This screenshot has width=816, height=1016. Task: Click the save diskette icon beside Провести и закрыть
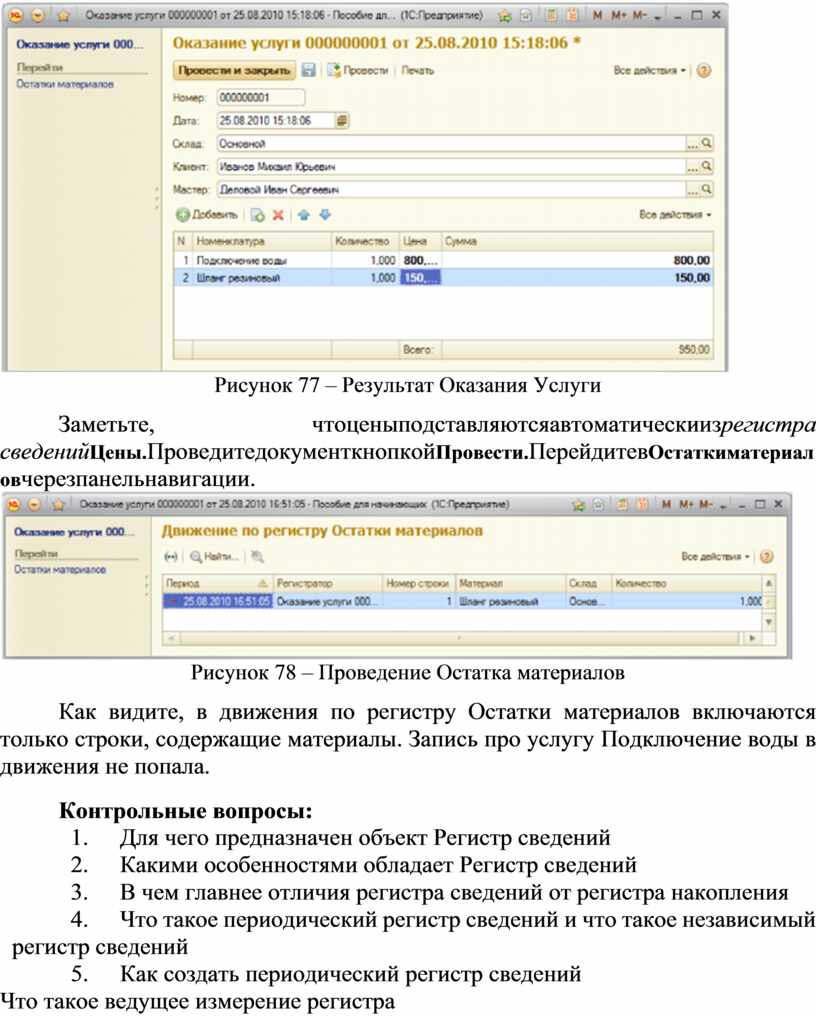point(309,70)
